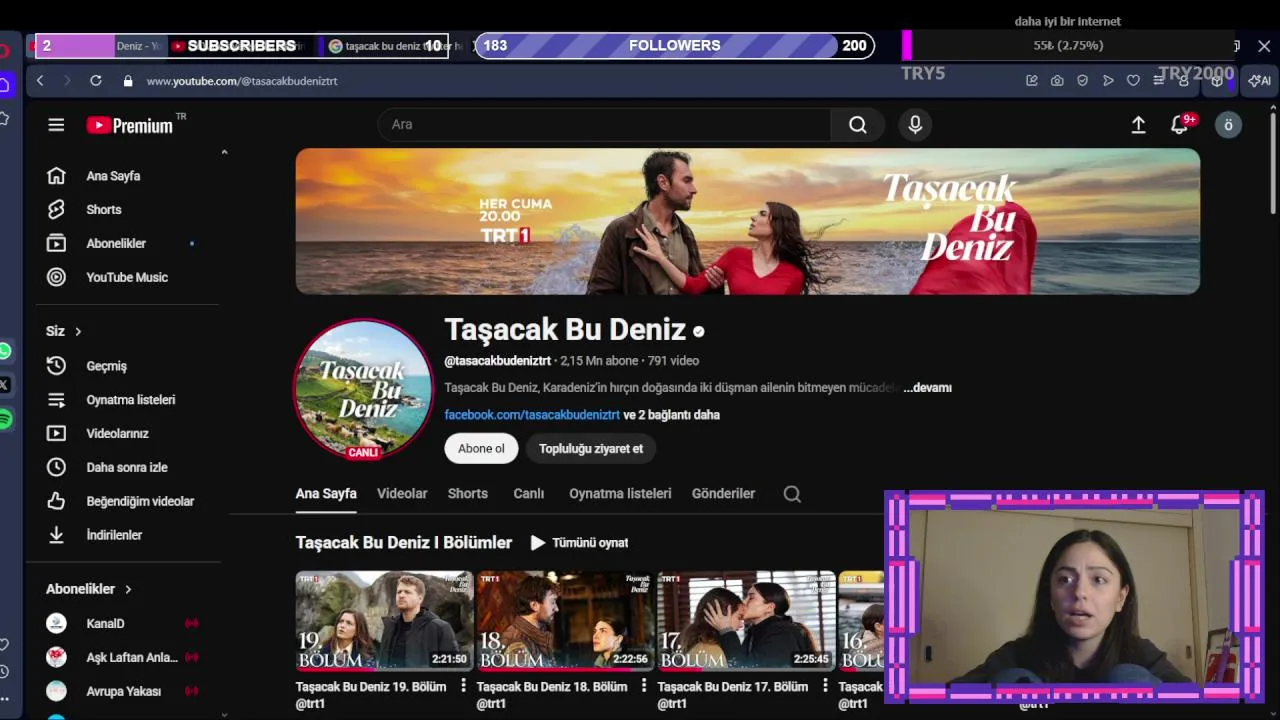Open the Spotify sidebar icon
The width and height of the screenshot is (1280, 720).
tap(5, 419)
